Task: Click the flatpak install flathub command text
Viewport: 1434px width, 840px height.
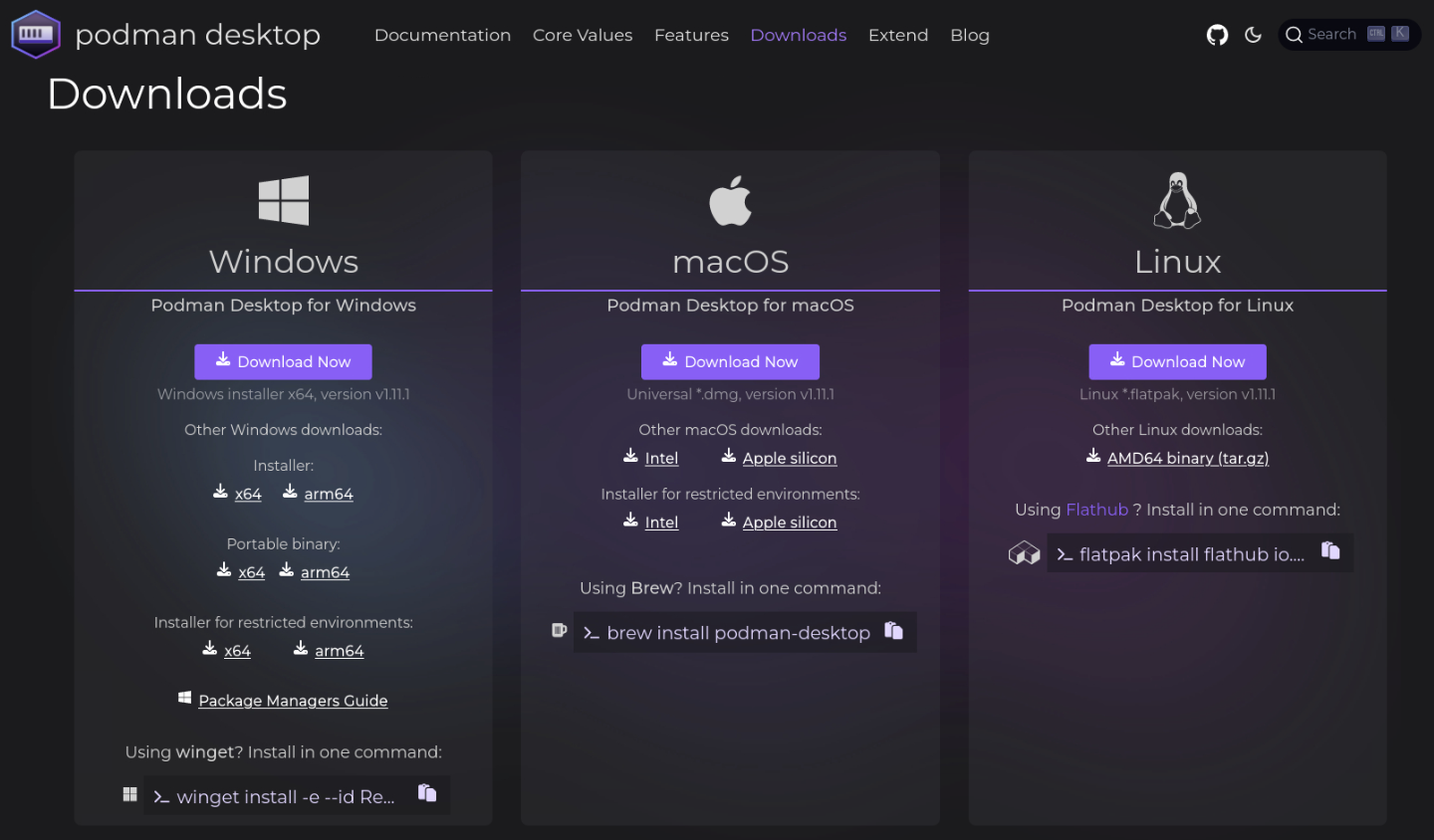Action: (x=1192, y=554)
